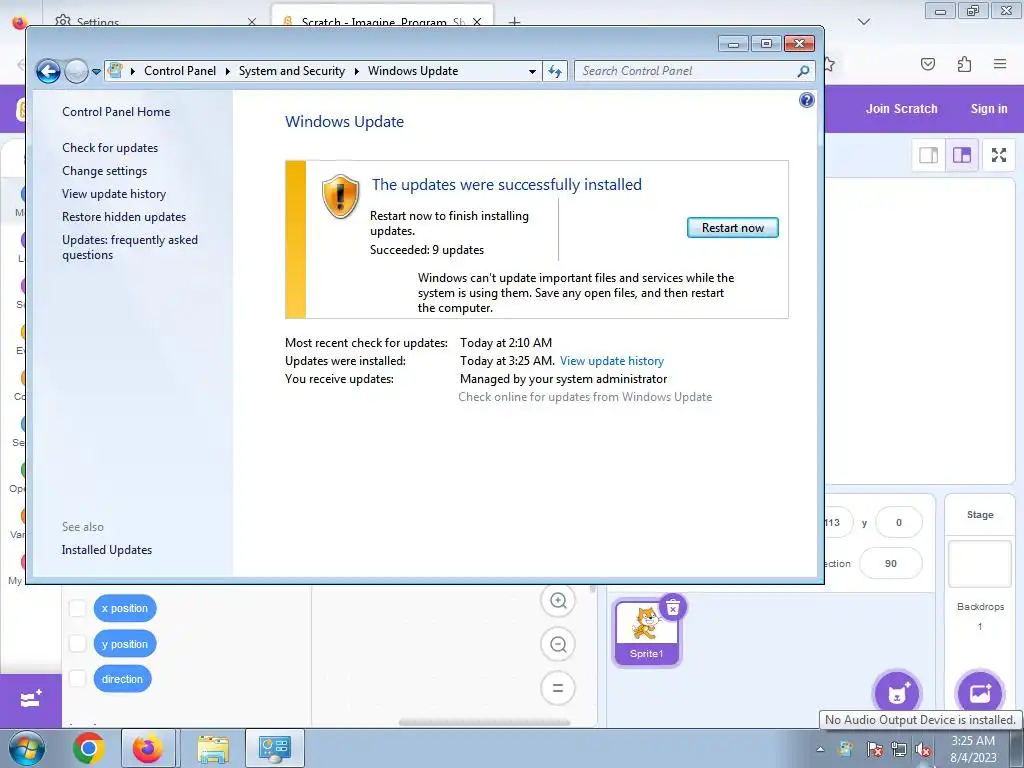The width and height of the screenshot is (1024, 768).
Task: Zoom out on Scratch code workspace
Action: [x=558, y=645]
